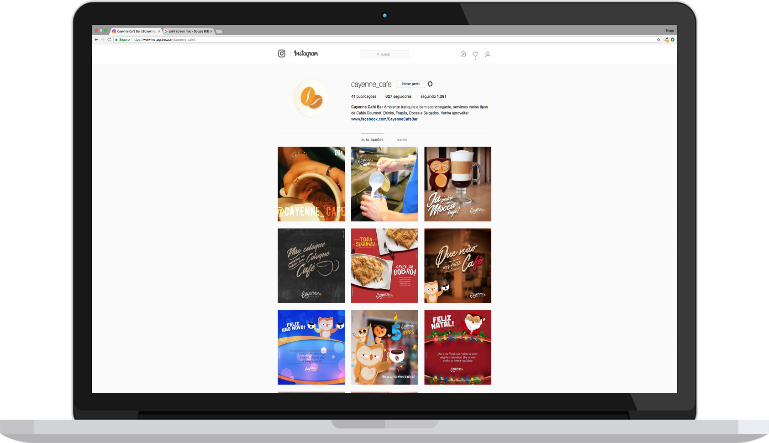Open a new browser tab button
The image size is (769, 443).
[219, 31]
